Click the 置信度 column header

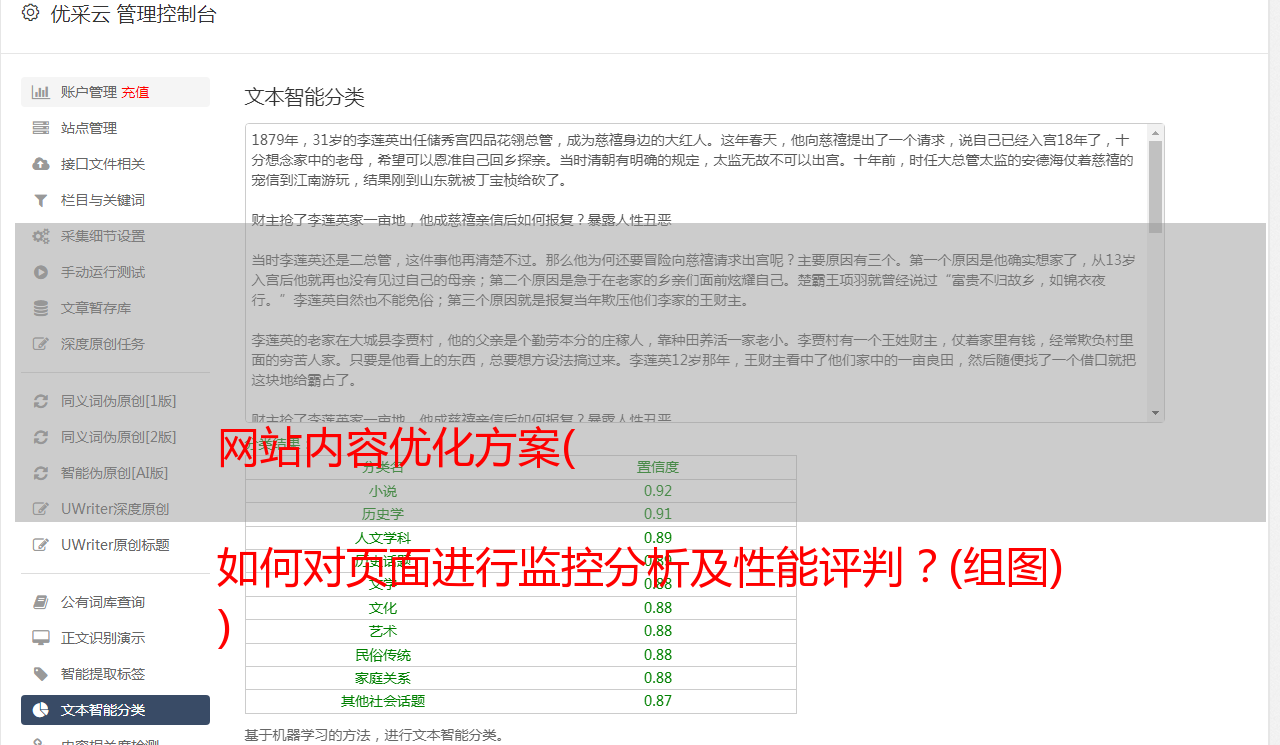coord(658,467)
